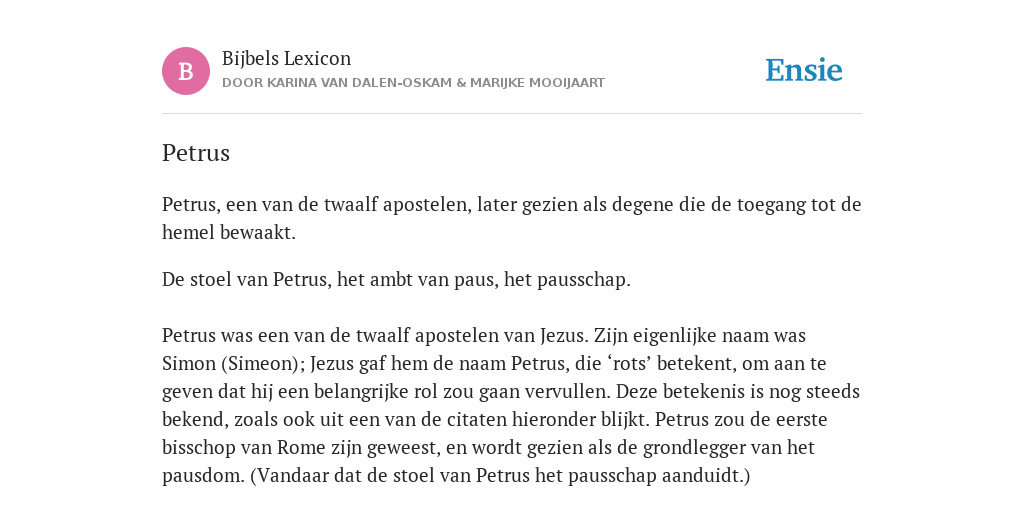
Task: Click the summary paragraph about twaalf apostelen
Action: pyautogui.click(x=512, y=218)
